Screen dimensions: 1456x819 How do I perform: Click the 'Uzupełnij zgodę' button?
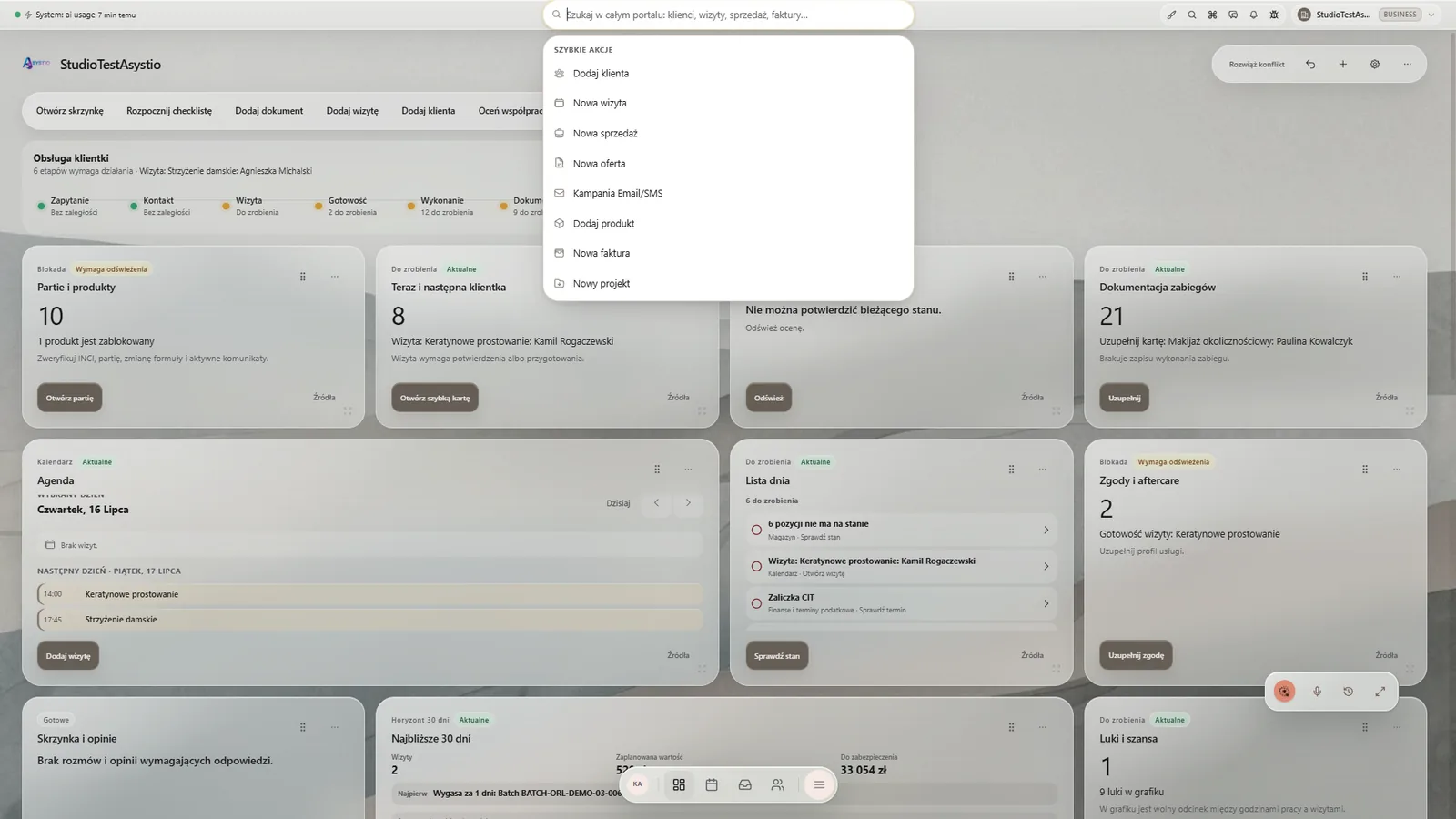pyautogui.click(x=1136, y=655)
